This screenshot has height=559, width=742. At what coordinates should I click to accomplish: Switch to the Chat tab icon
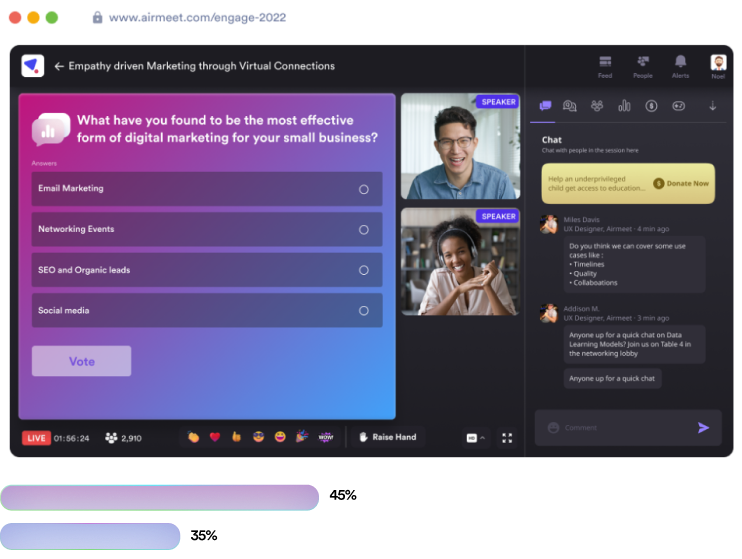pyautogui.click(x=545, y=106)
